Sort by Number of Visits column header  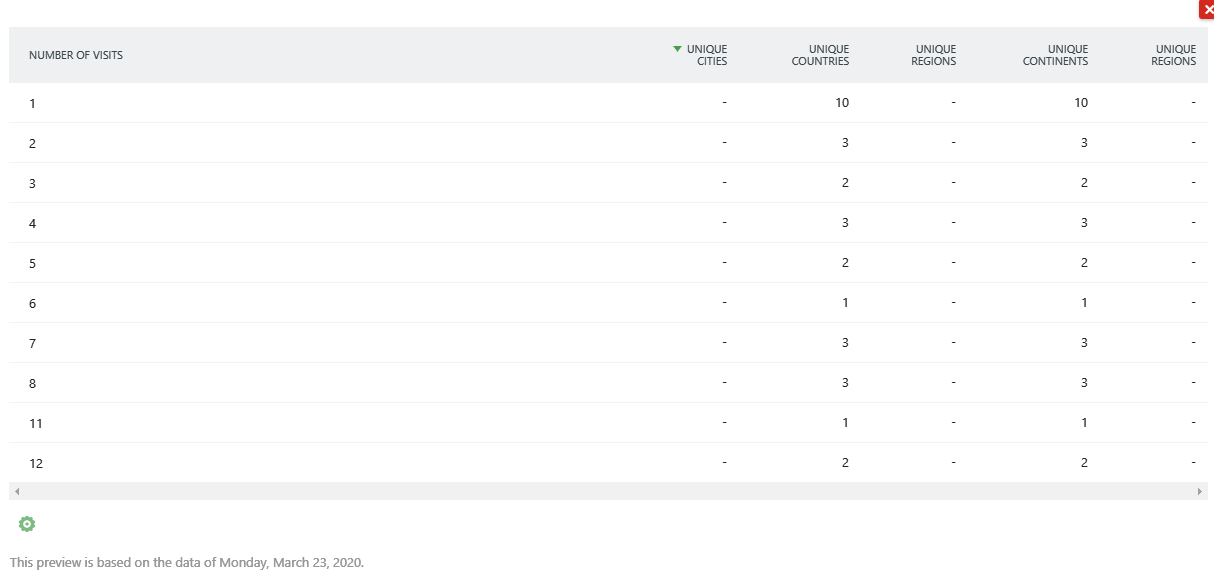[x=76, y=55]
